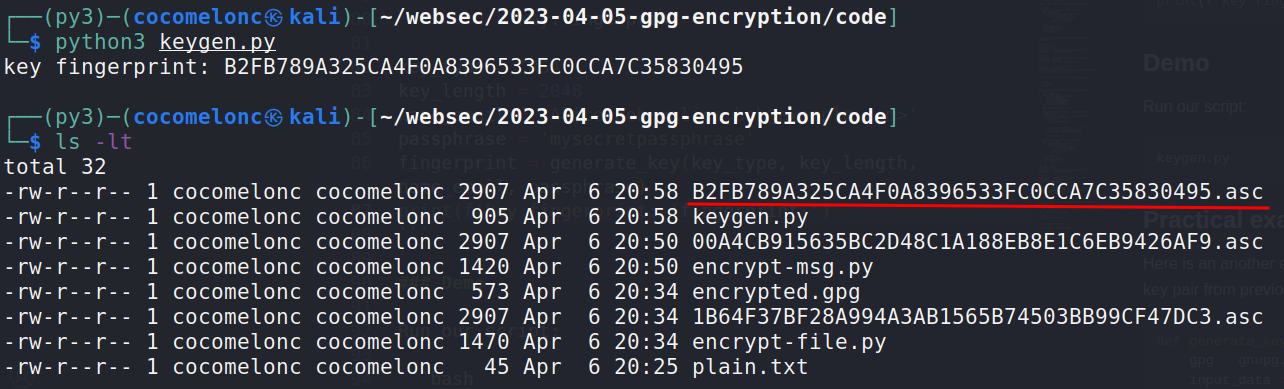Click the B2FB789A...830495.asc underlined filename
This screenshot has width=1284, height=389.
(977, 191)
